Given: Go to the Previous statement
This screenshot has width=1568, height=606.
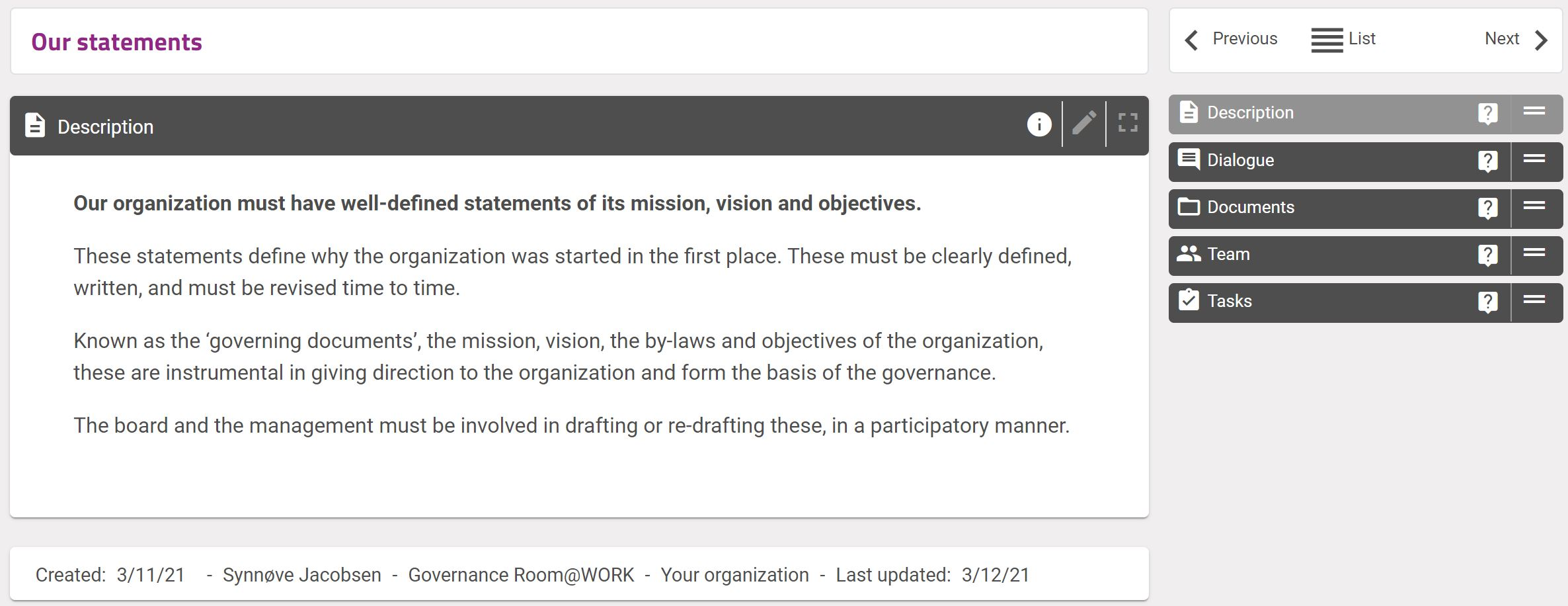Looking at the screenshot, I should (x=1232, y=39).
